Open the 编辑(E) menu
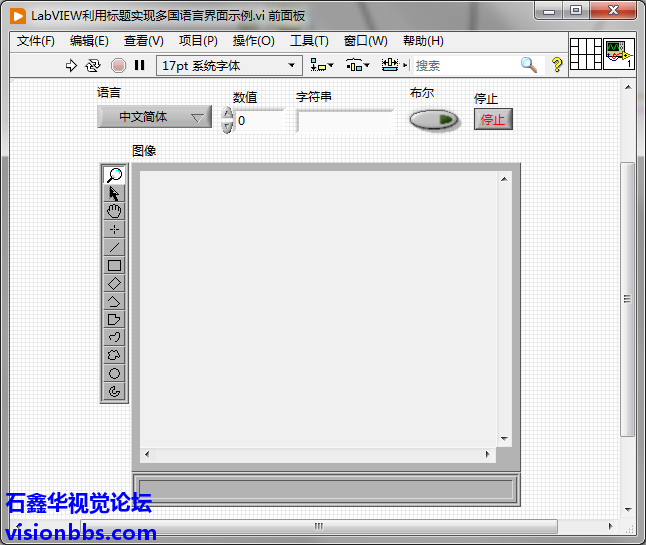Viewport: 646px width, 545px height. (x=89, y=41)
